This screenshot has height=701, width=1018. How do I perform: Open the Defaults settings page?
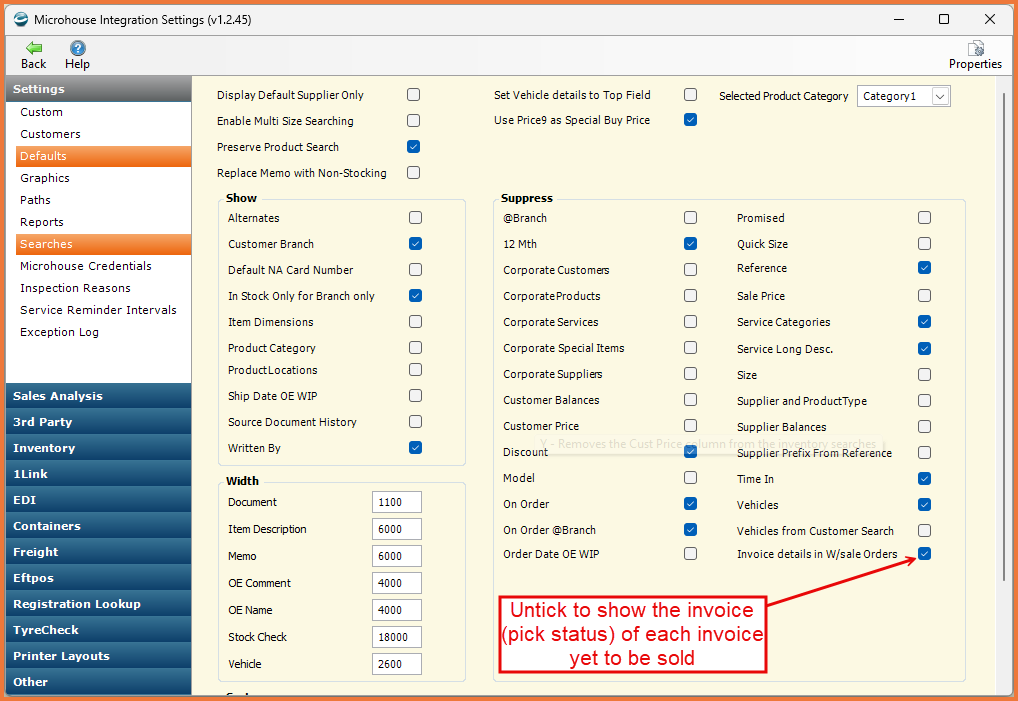click(104, 156)
